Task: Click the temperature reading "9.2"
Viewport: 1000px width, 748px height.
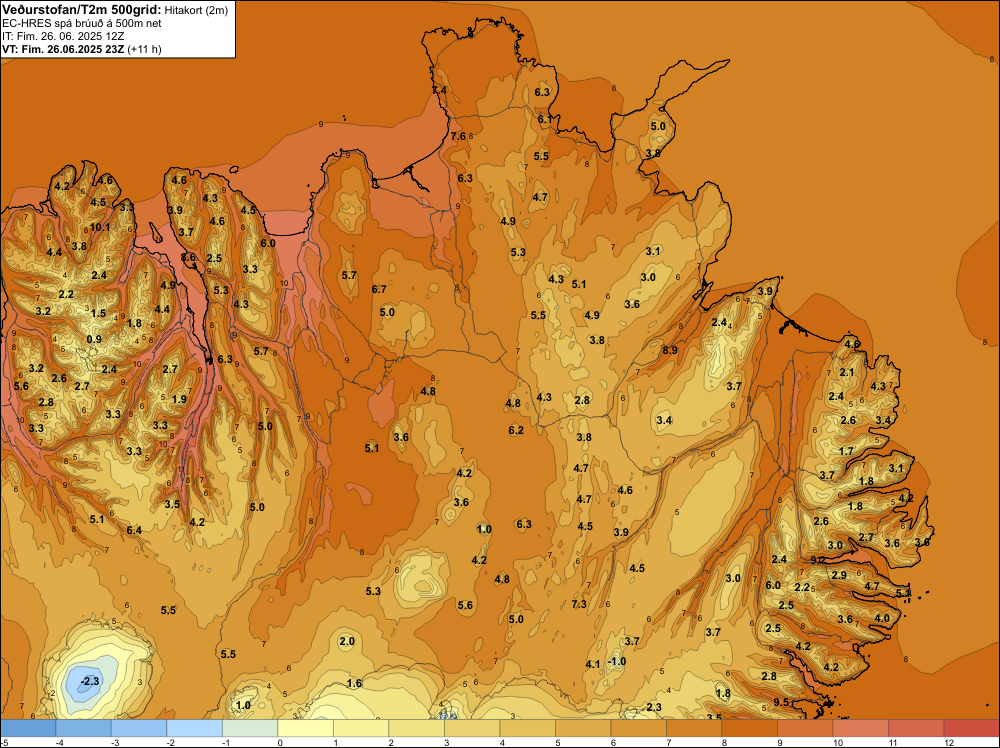Action: coord(818,560)
